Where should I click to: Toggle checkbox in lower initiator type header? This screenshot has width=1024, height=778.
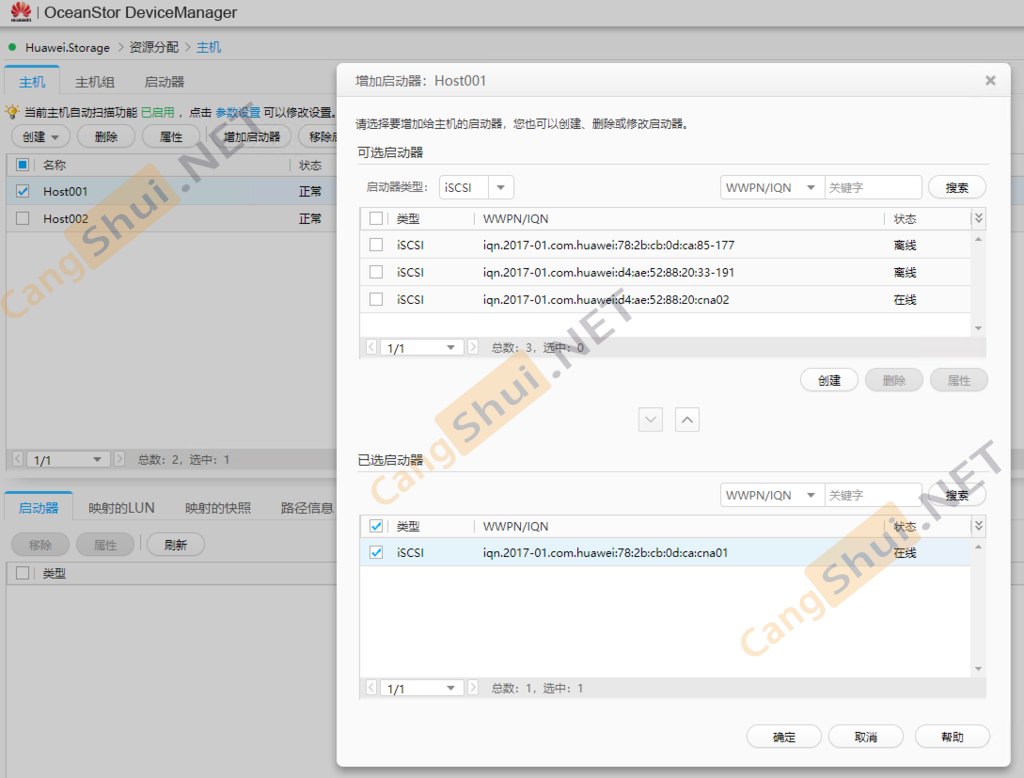[x=22, y=573]
